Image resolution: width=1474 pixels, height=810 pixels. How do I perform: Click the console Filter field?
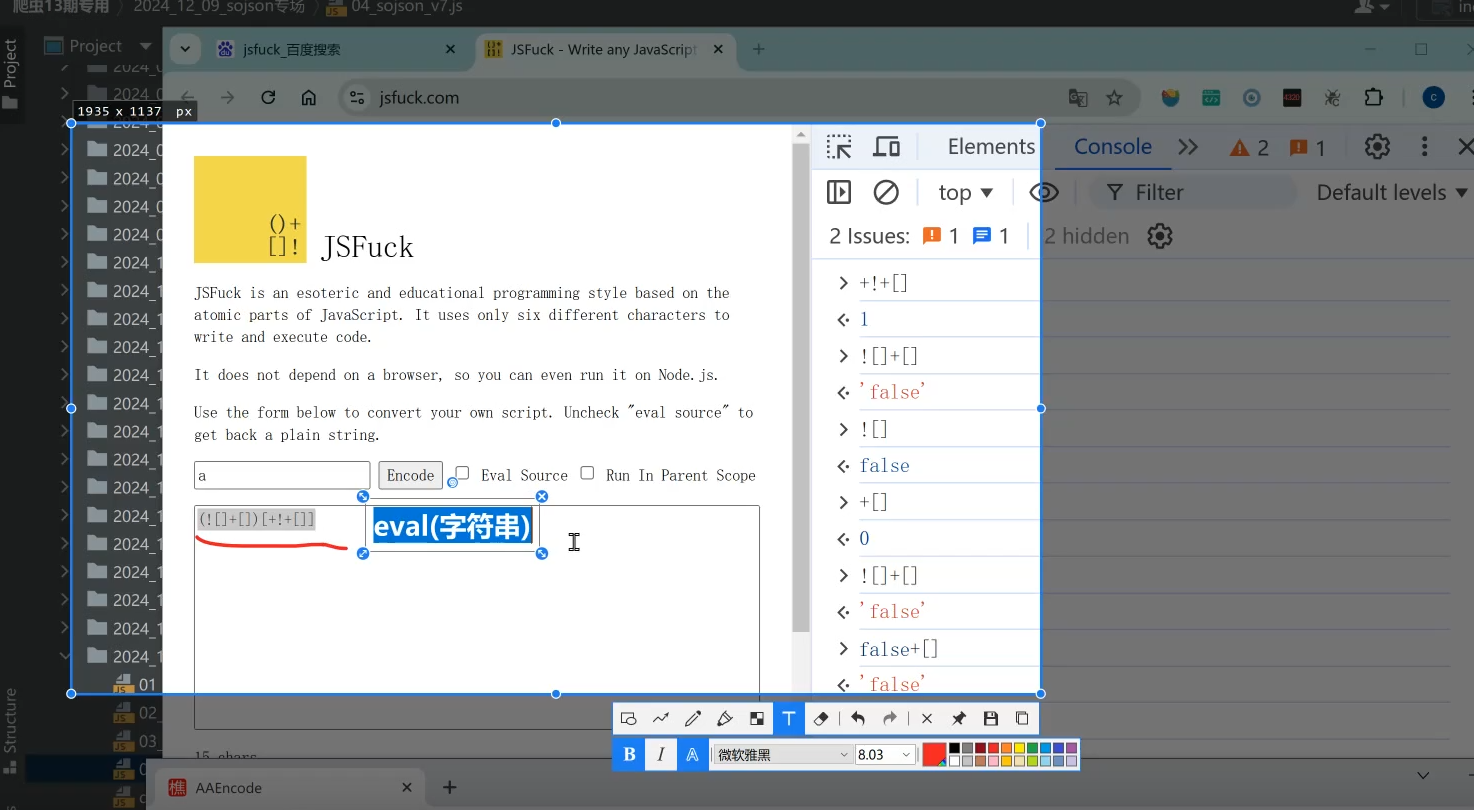[1192, 192]
